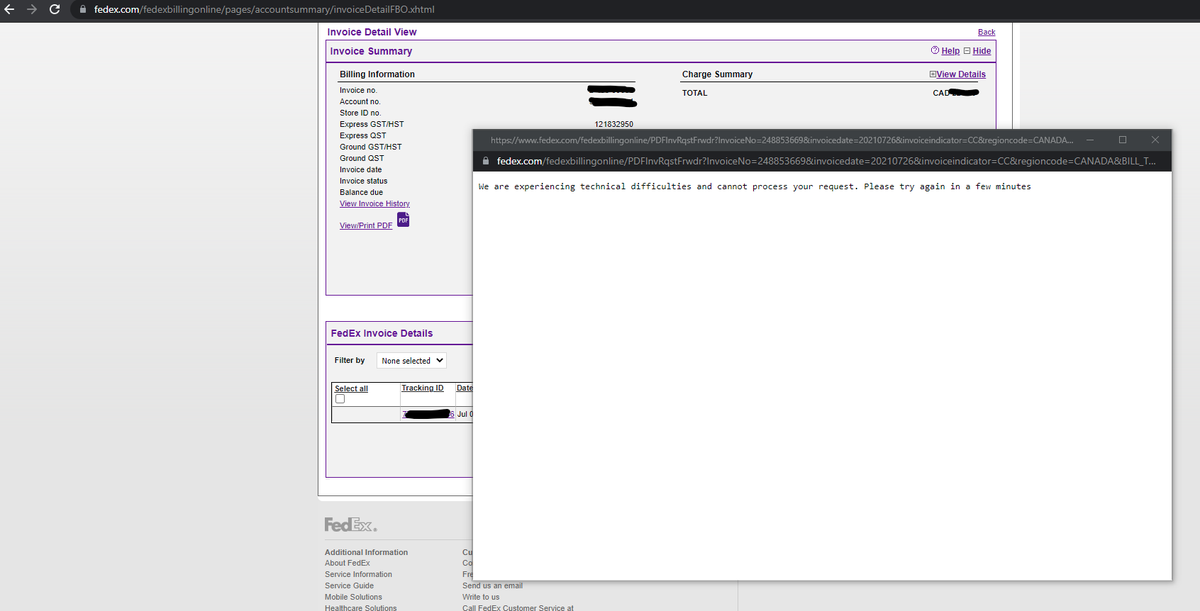Click the Invoice Detail View heading
Screen dimensions: 1200x611
pyautogui.click(x=372, y=32)
